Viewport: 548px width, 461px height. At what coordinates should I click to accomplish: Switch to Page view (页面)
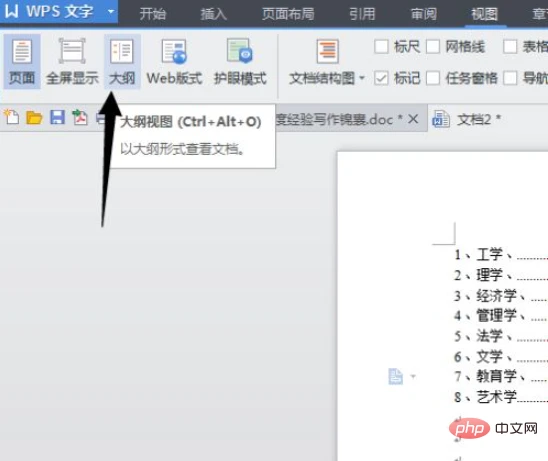22,62
